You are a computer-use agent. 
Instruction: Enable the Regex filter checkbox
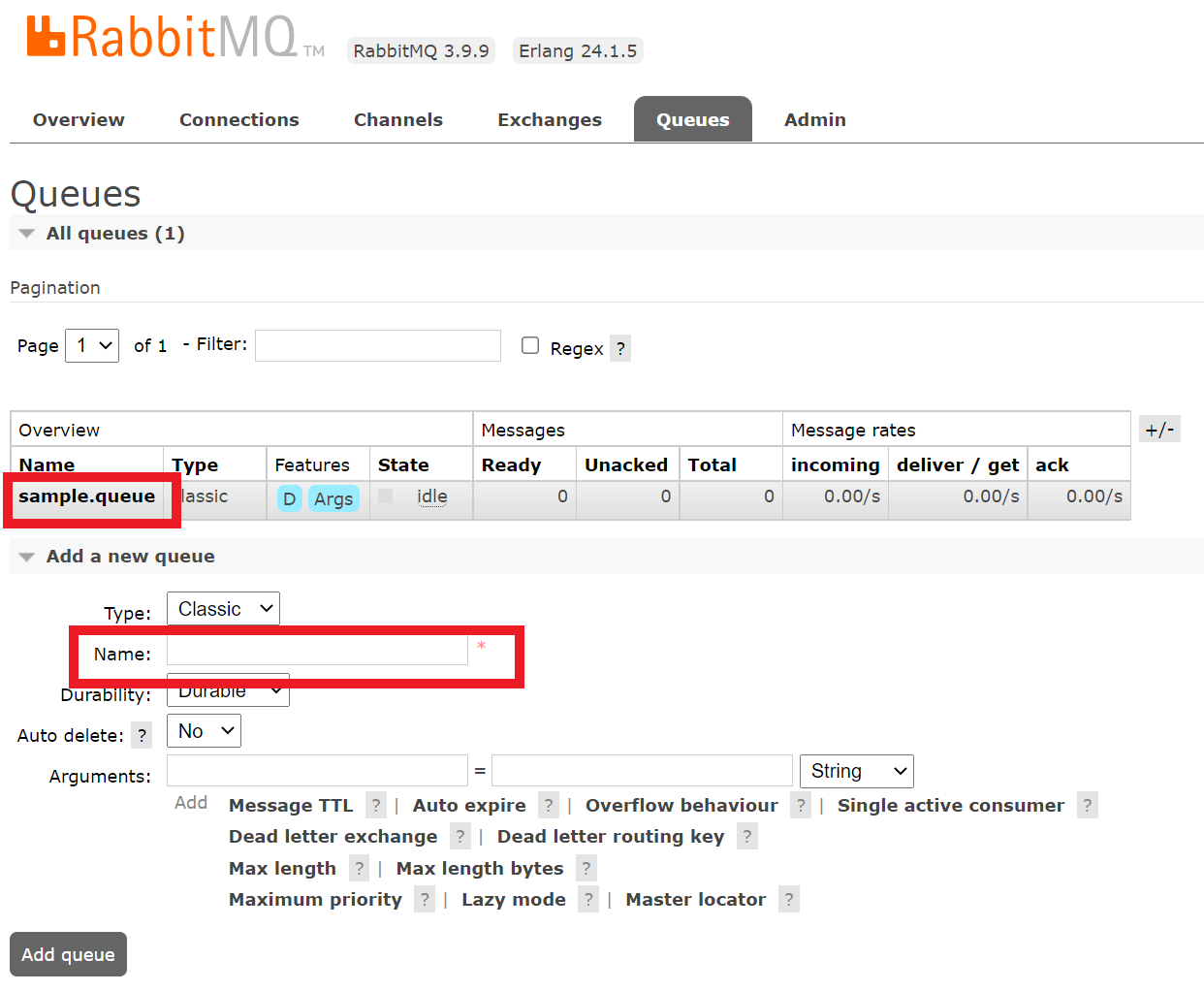[530, 346]
